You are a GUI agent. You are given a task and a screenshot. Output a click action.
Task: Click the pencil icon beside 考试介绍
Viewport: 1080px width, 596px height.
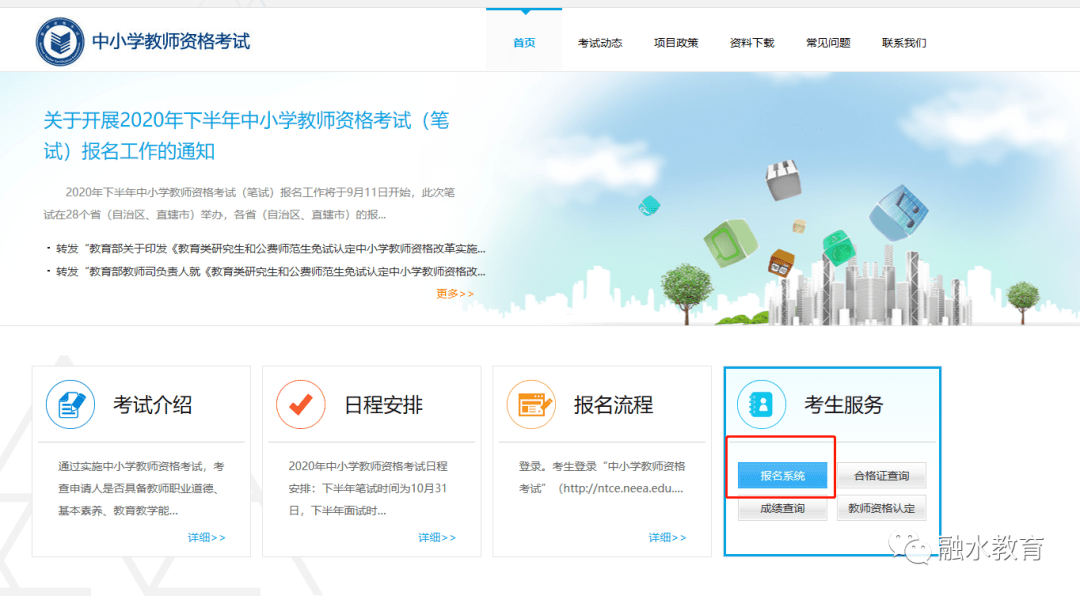point(70,404)
